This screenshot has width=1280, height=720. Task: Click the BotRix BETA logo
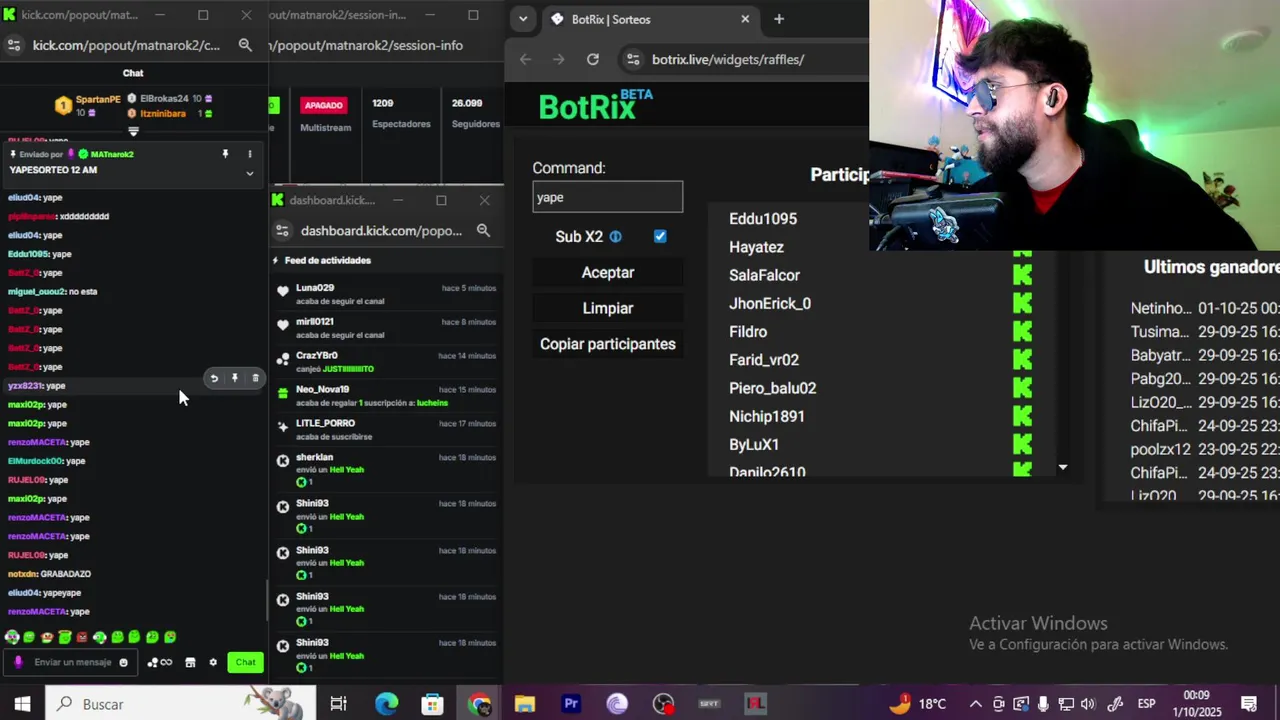click(x=595, y=105)
